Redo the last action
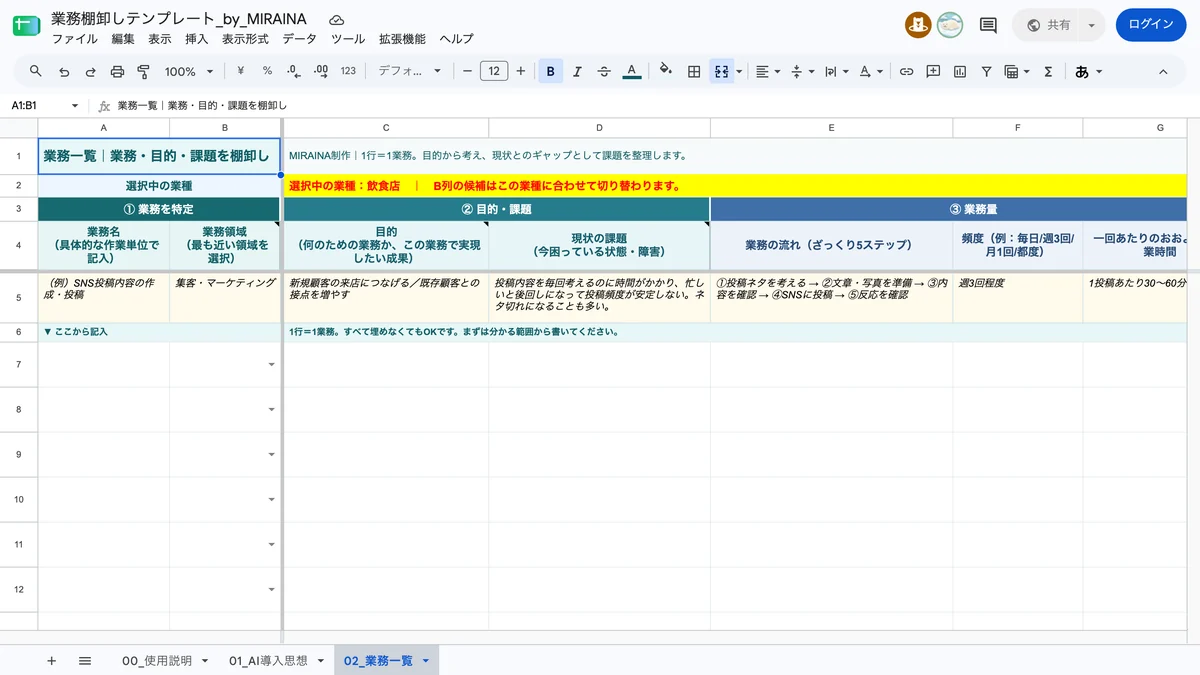 click(x=90, y=71)
